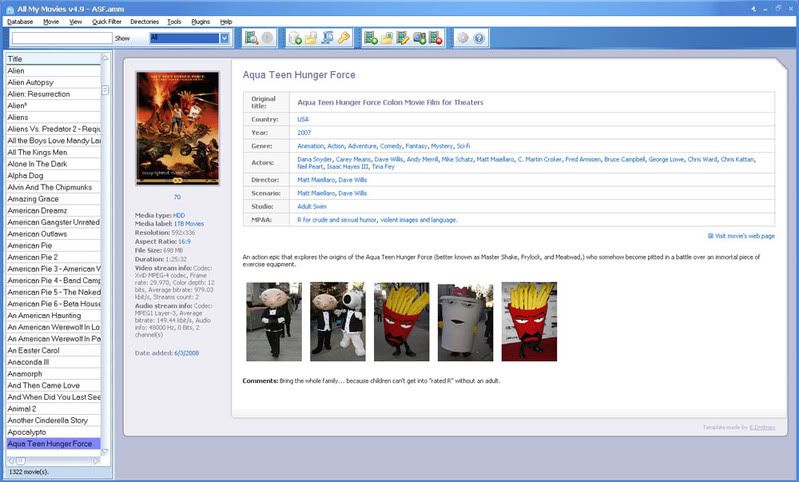Open the Database menu
The image size is (799, 482).
20,21
